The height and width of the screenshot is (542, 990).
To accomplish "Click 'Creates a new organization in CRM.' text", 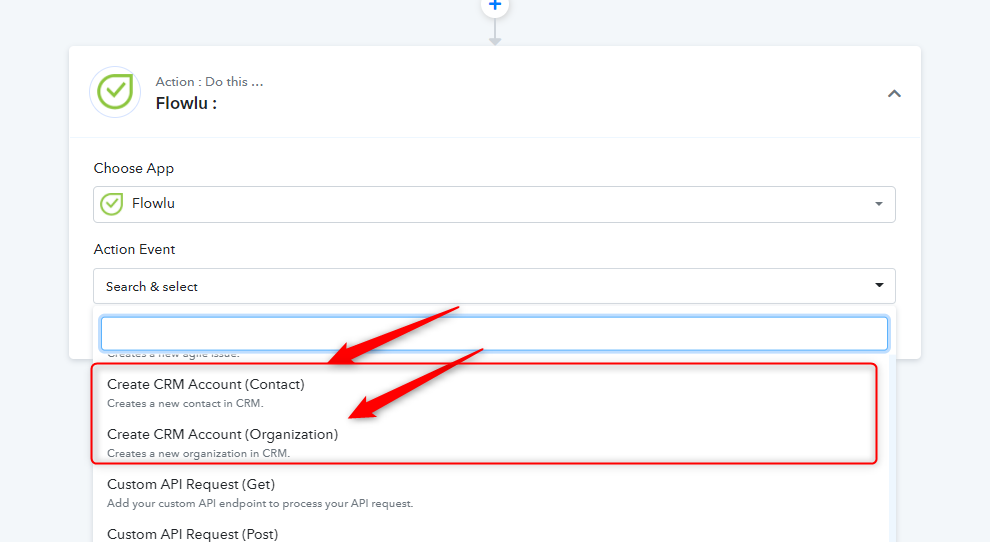I will [x=198, y=454].
